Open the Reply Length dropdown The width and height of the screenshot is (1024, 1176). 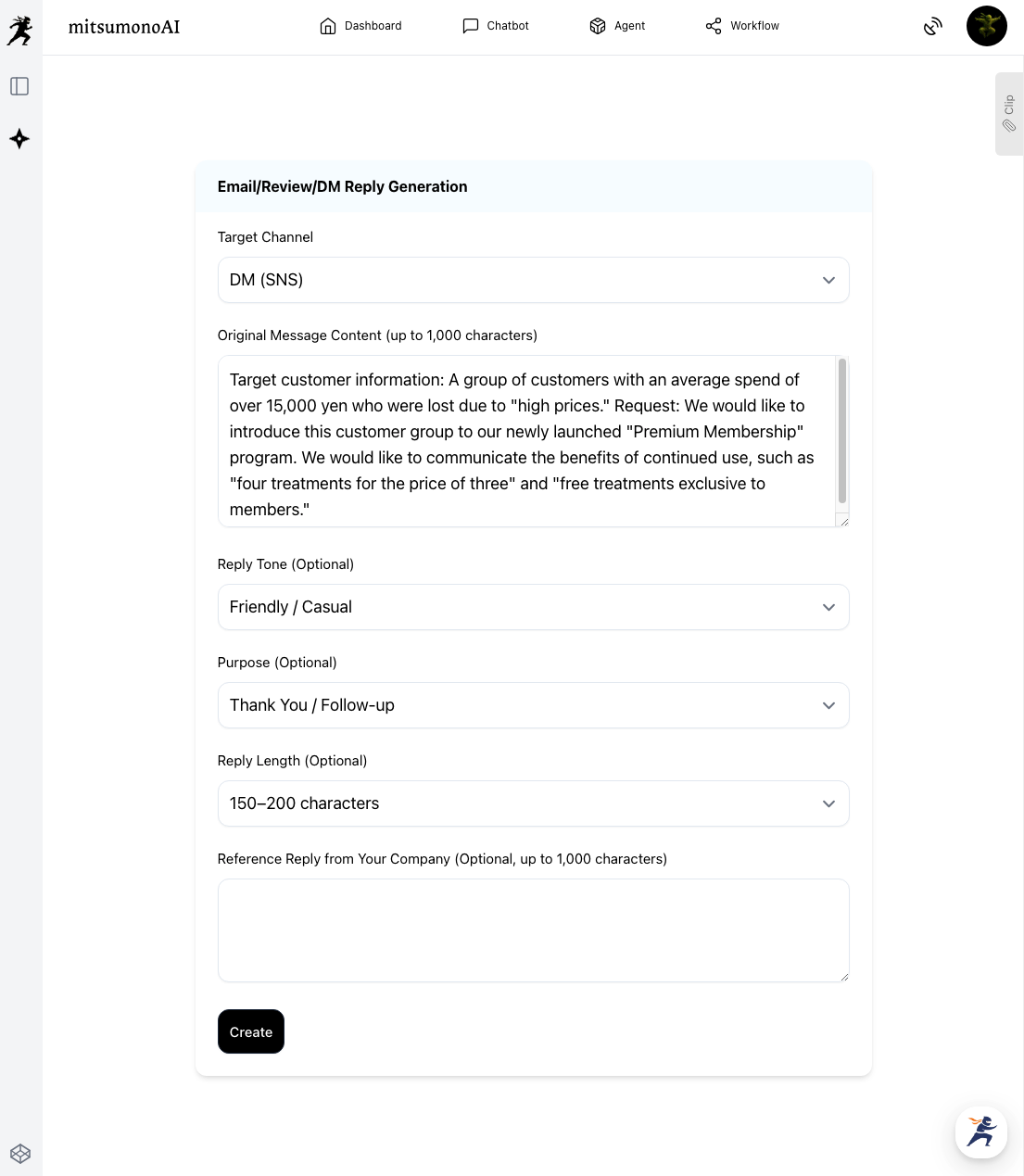(x=533, y=803)
